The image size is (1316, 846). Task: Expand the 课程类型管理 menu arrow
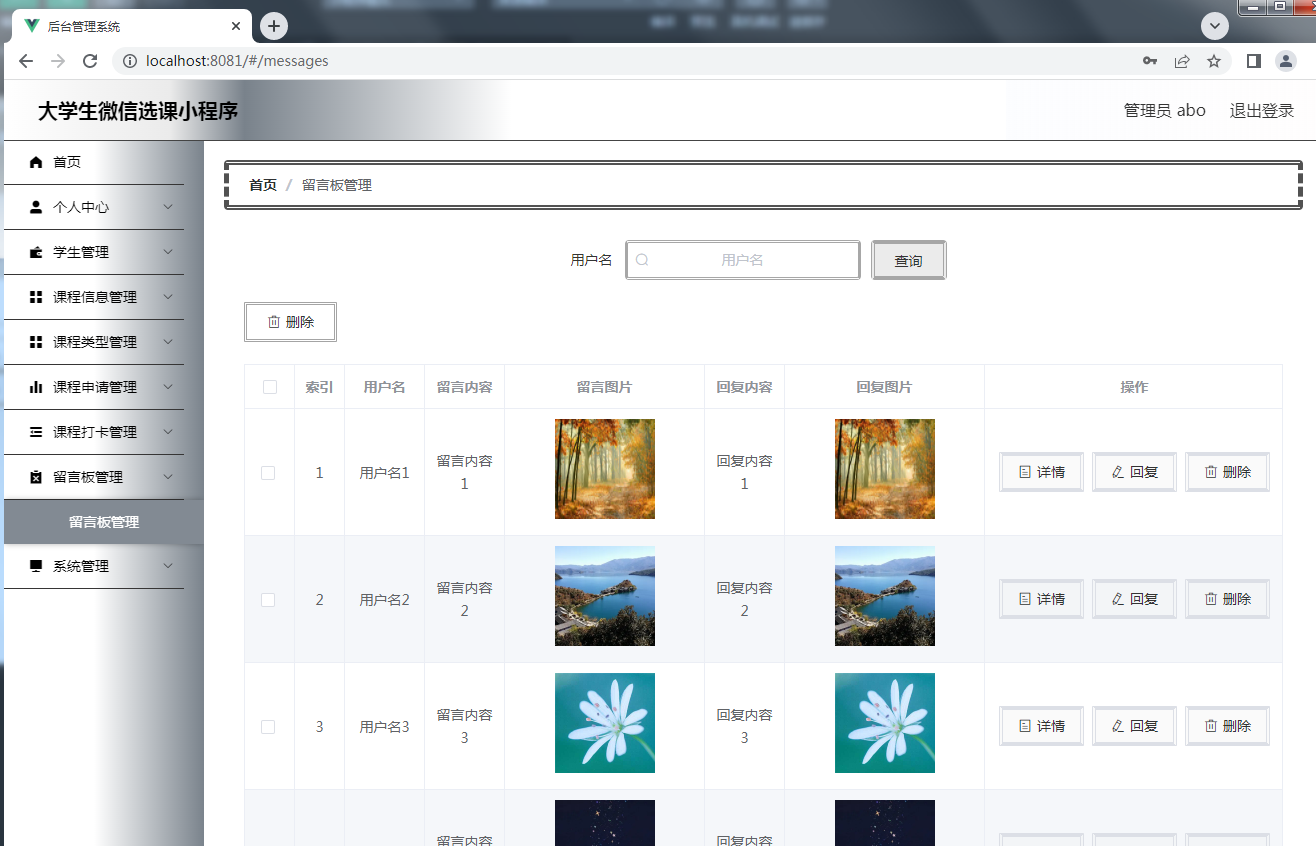(x=168, y=342)
